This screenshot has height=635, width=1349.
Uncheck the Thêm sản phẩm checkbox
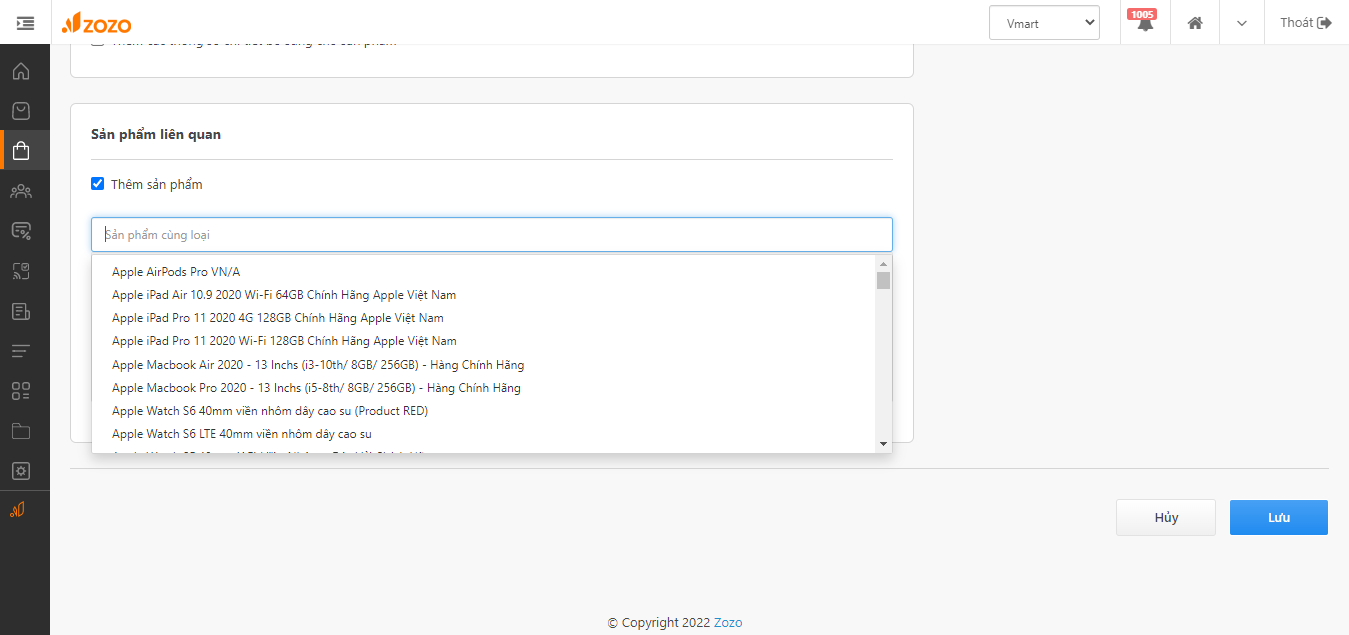(x=97, y=184)
